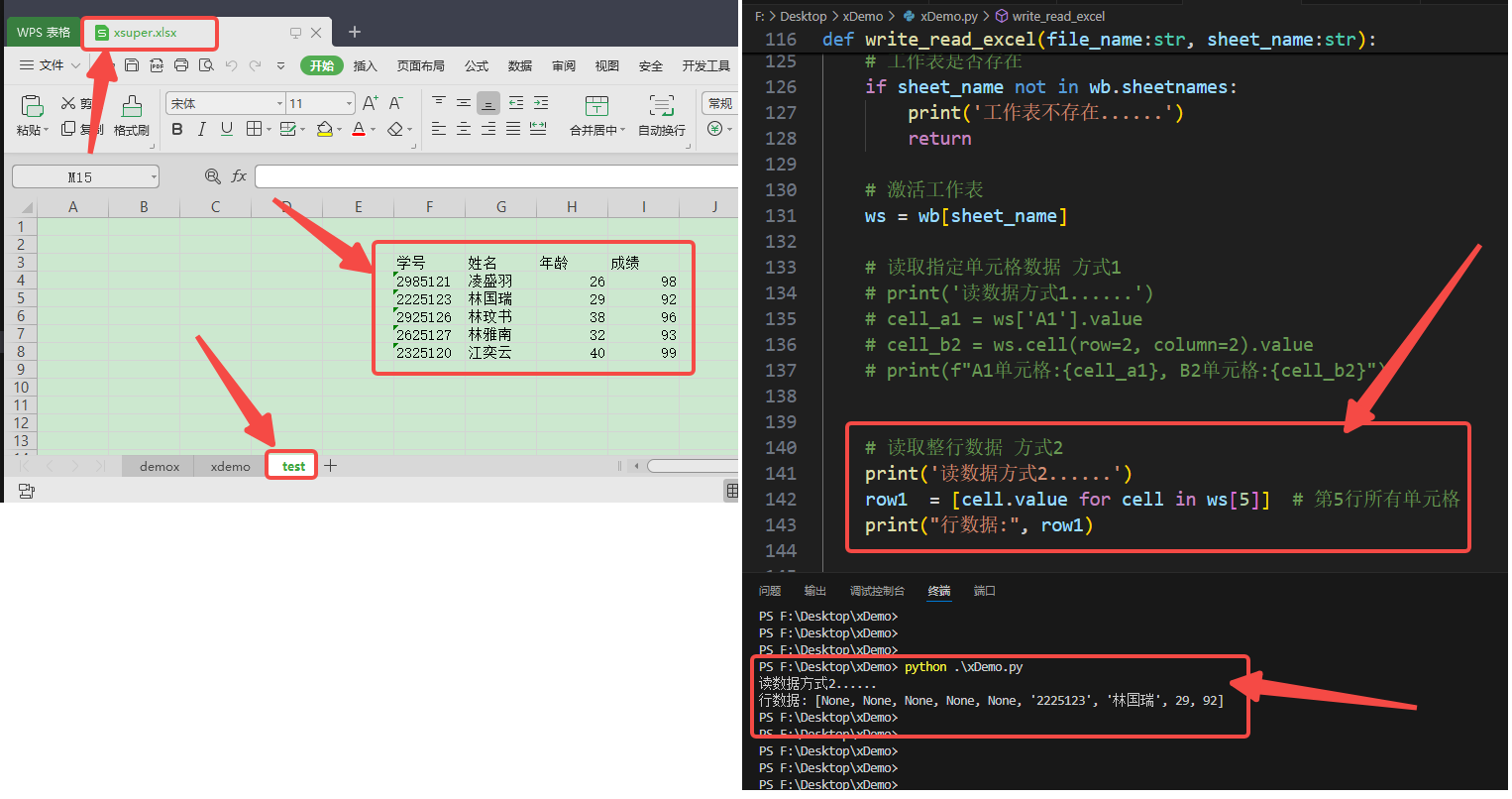
Task: Click the 开始 ribbon tab button
Action: coord(322,65)
